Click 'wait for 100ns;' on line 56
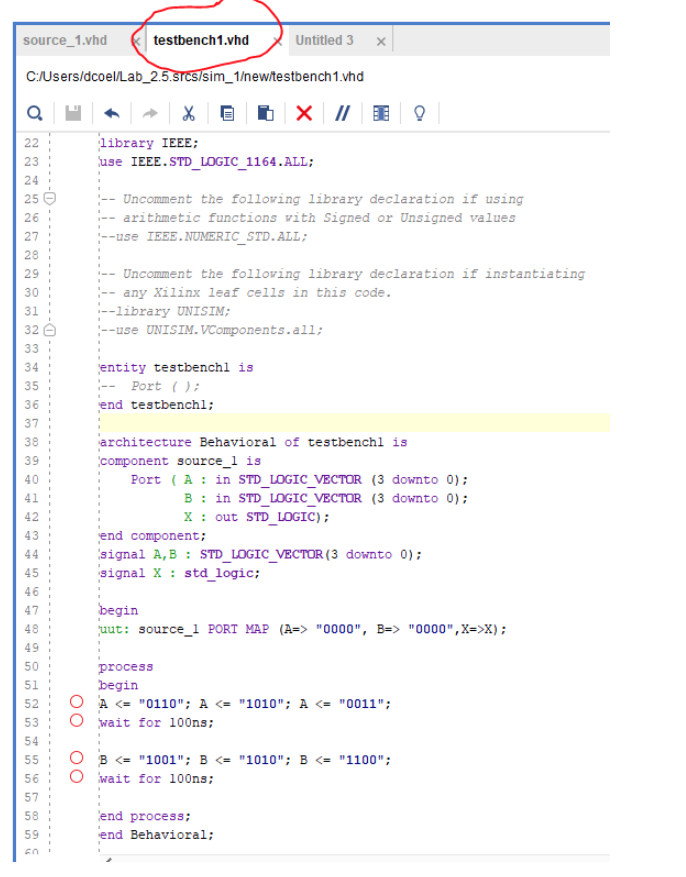 click(x=157, y=779)
